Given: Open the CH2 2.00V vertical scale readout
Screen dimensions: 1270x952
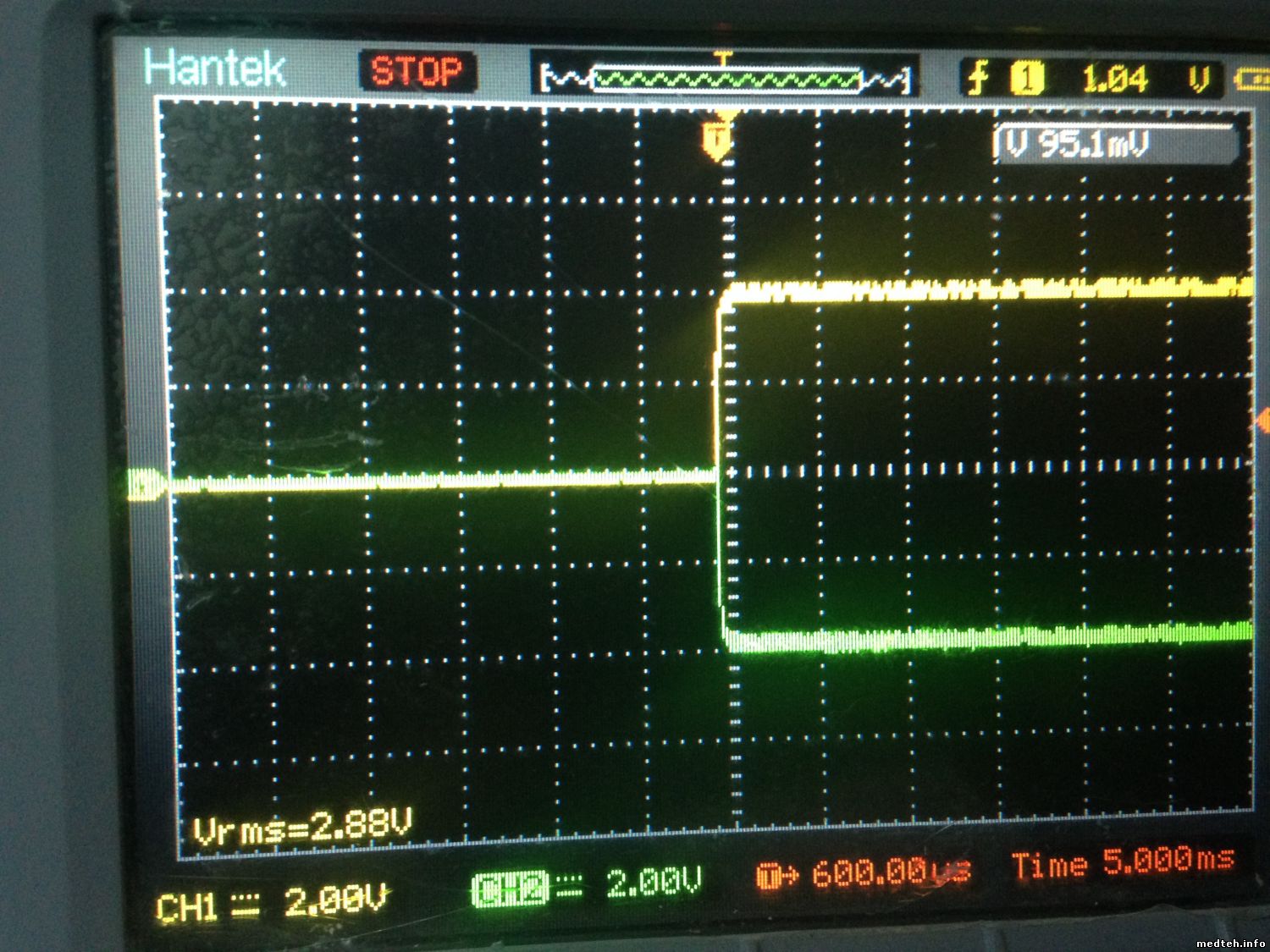Looking at the screenshot, I should coord(654,884).
